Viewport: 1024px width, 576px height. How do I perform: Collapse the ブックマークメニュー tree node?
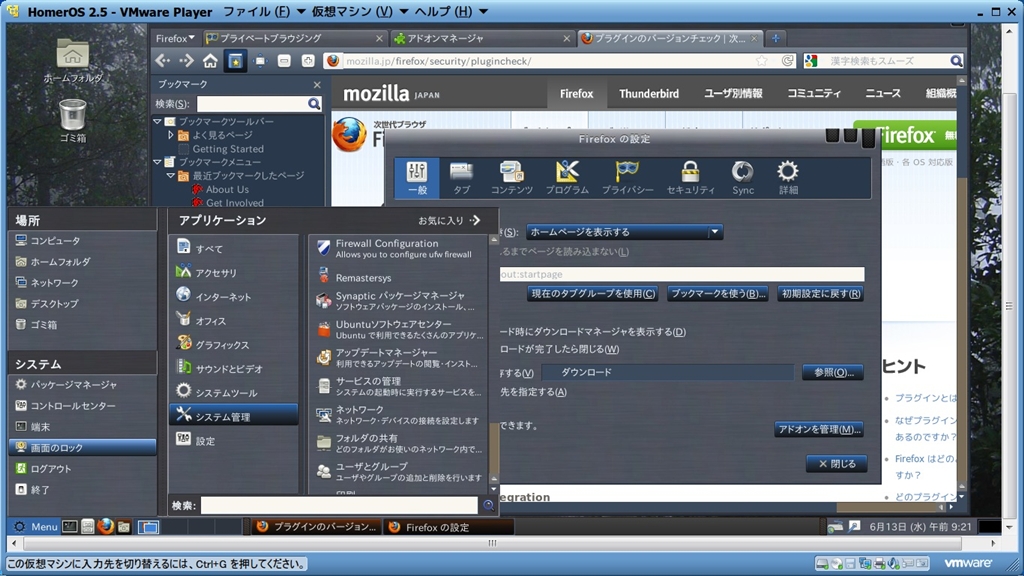(158, 162)
